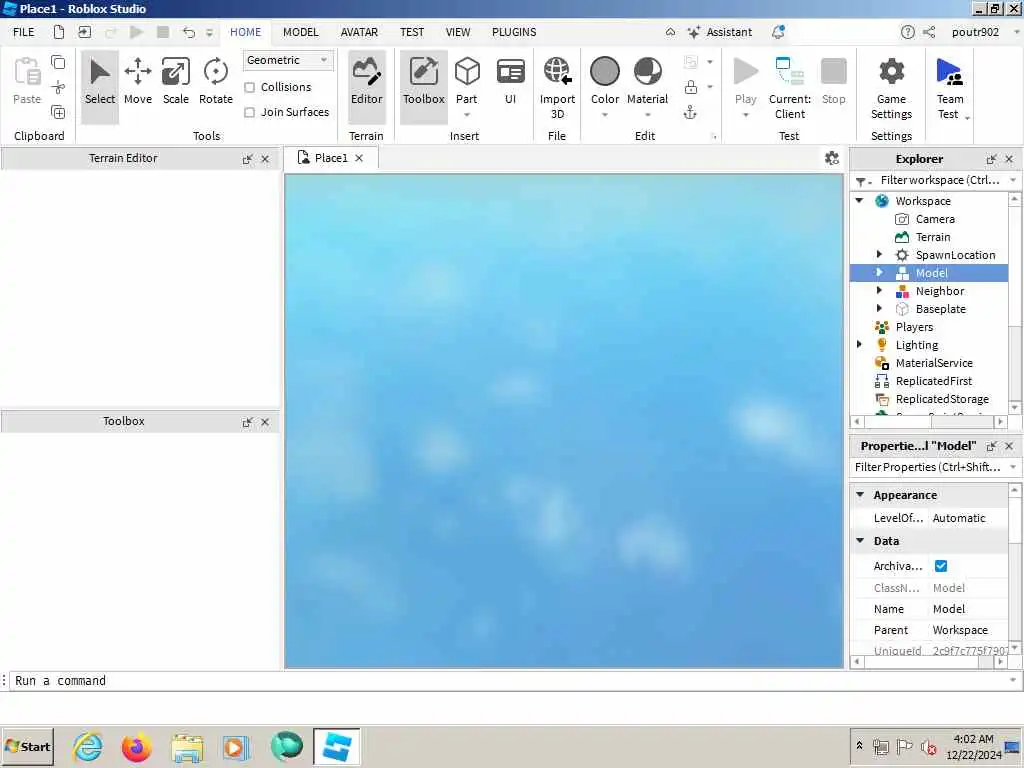Click the Duplicate icon in Clipboard

click(x=58, y=112)
